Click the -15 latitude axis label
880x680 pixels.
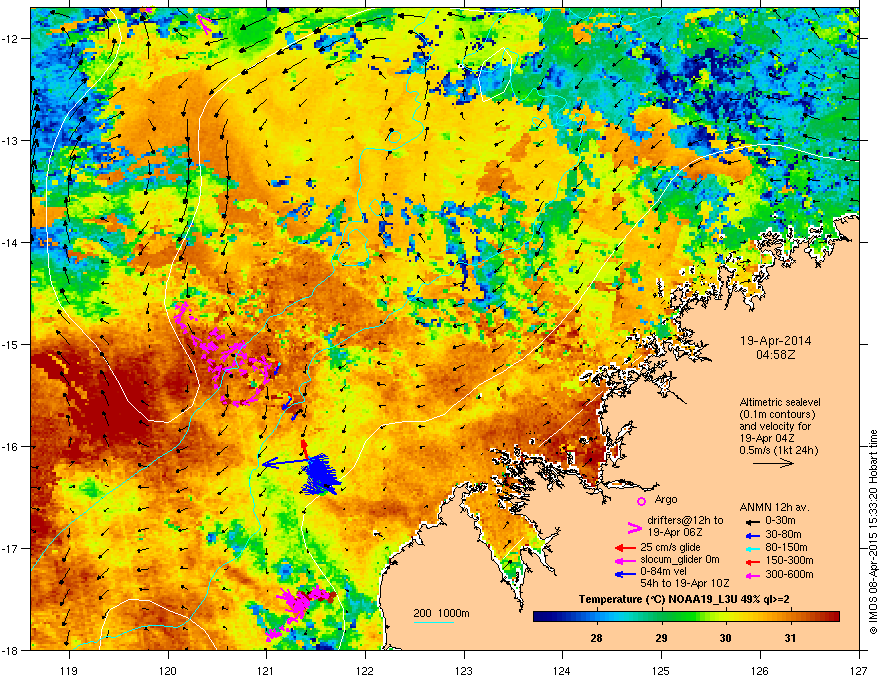click(11, 344)
